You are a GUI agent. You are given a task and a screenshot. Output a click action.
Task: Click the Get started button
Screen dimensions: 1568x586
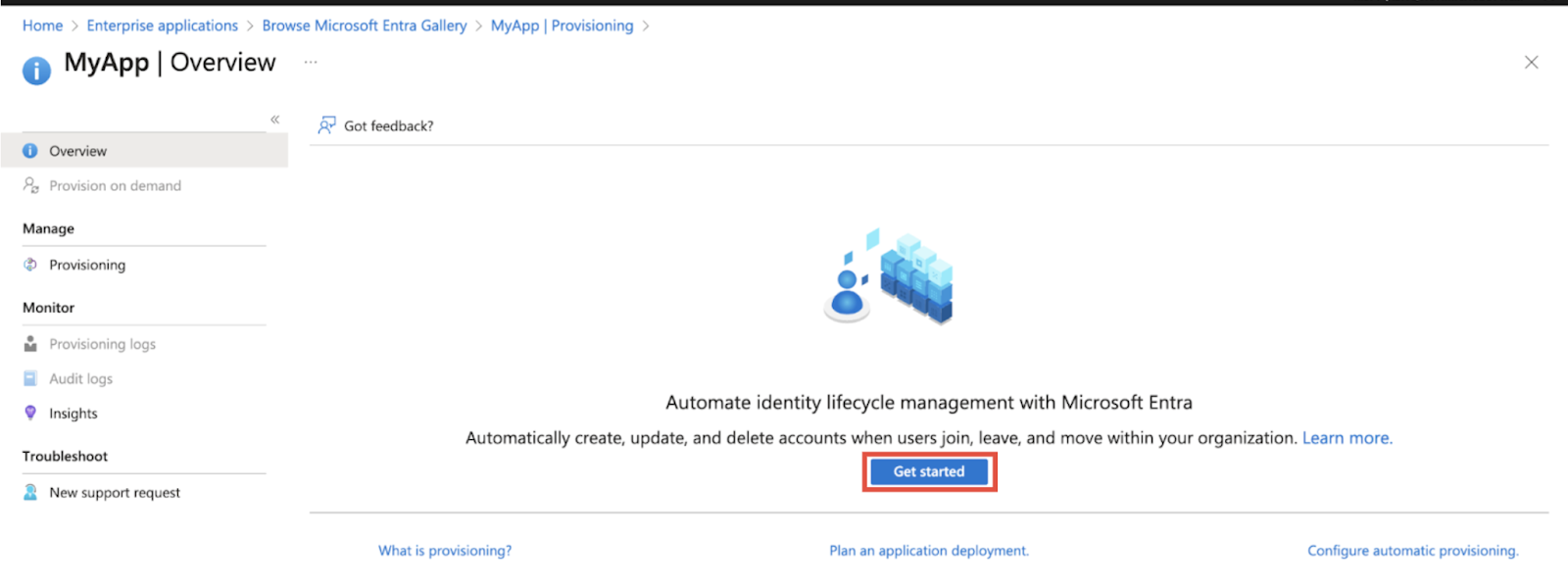pyautogui.click(x=929, y=471)
